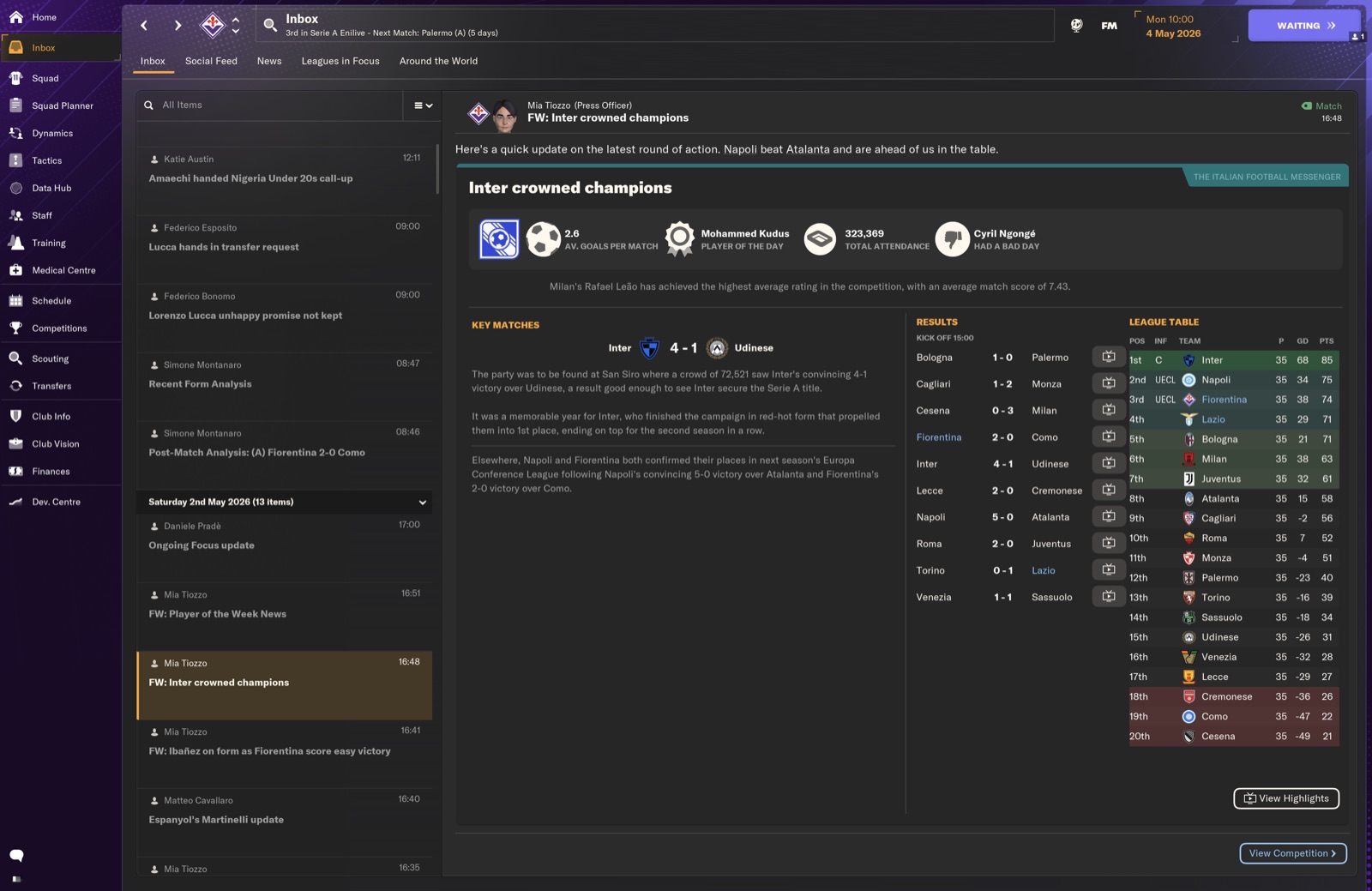
Task: Open the inbox filter list dropdown
Action: point(423,105)
